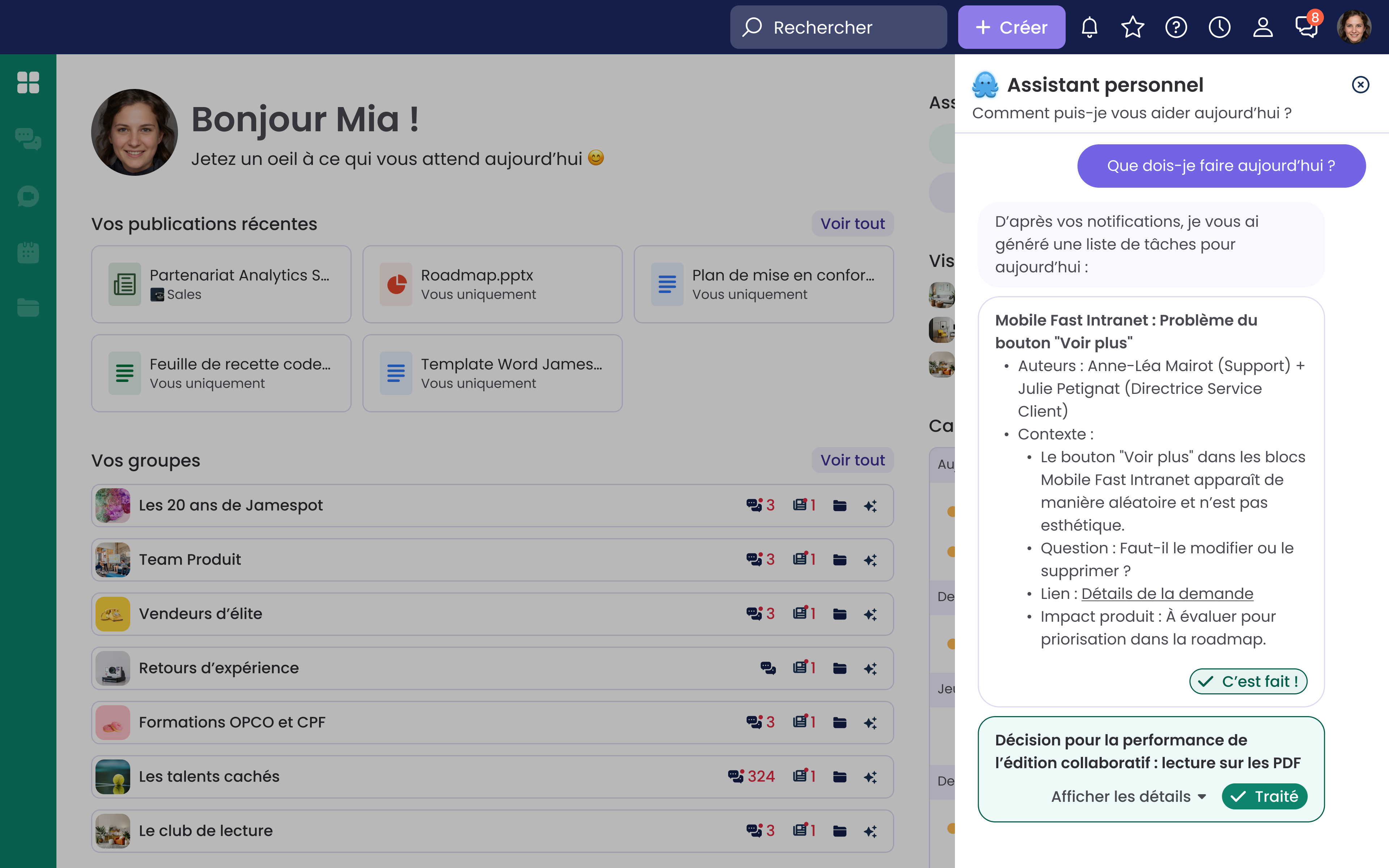Click "Voir tout" for recent publications

[852, 223]
